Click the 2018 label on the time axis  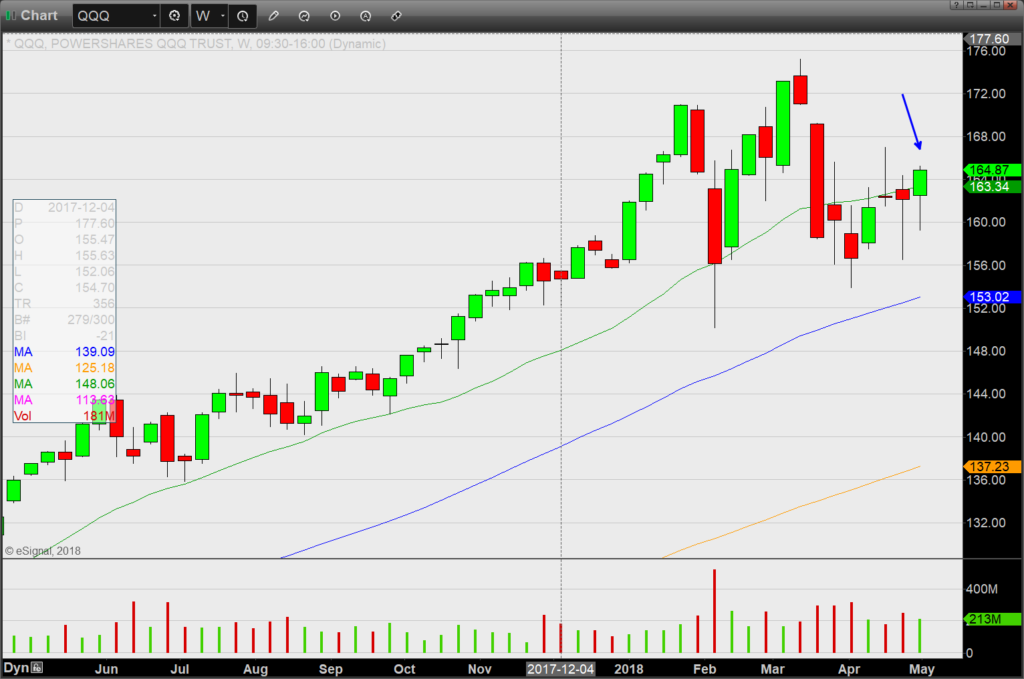629,669
